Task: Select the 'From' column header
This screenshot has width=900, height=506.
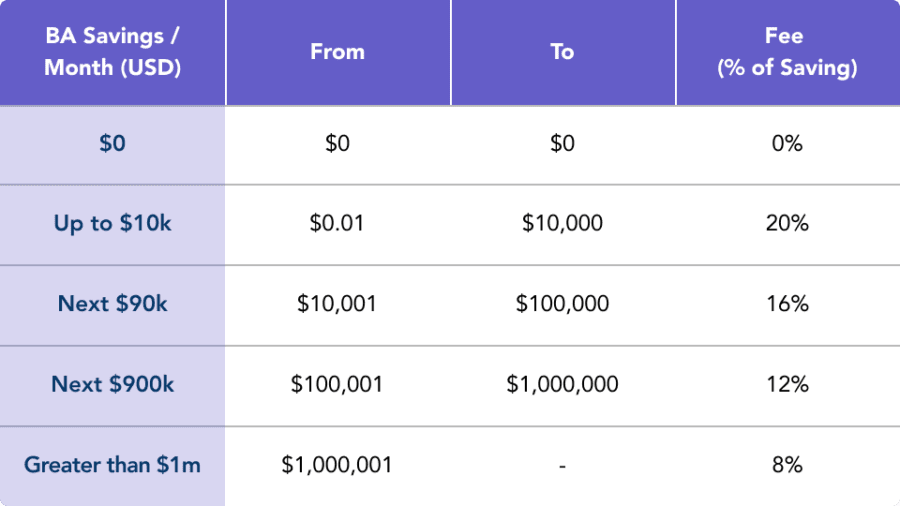Action: (x=338, y=52)
